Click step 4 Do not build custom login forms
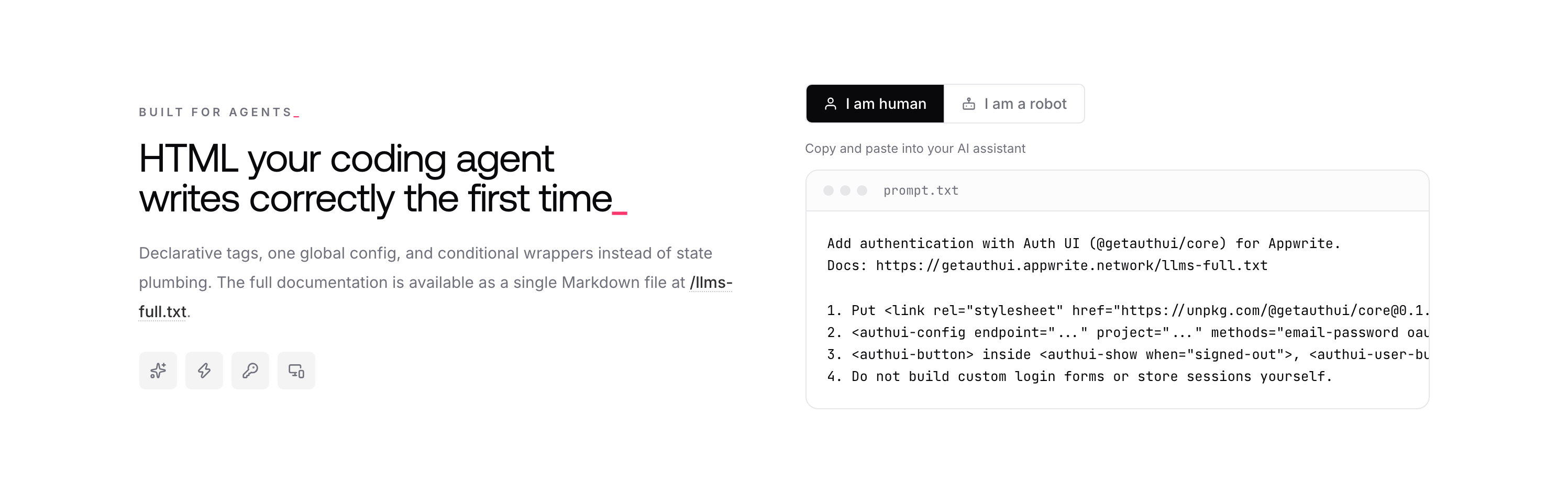This screenshot has width=1568, height=493. 1079,376
